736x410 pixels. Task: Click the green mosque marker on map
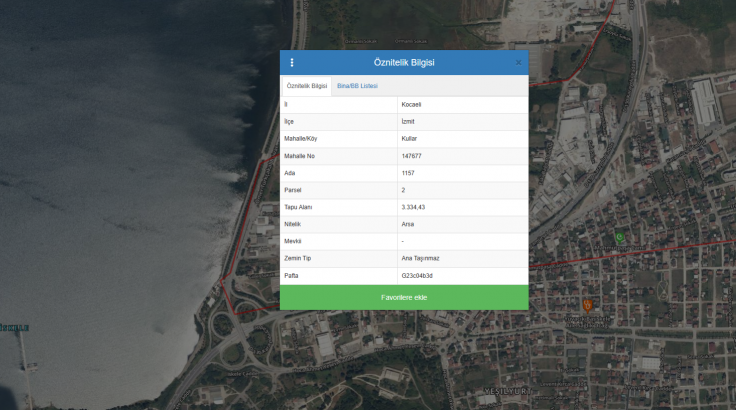click(619, 237)
